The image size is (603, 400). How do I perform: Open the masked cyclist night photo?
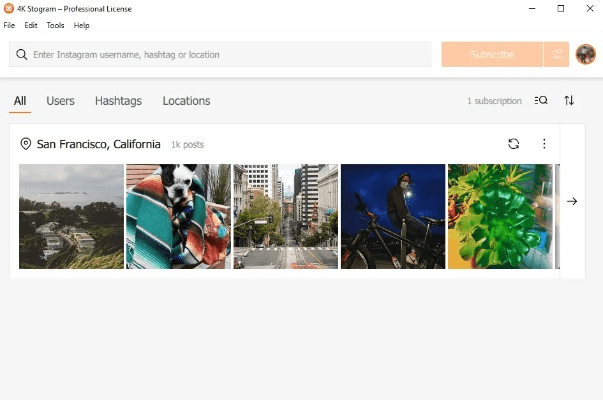point(393,217)
